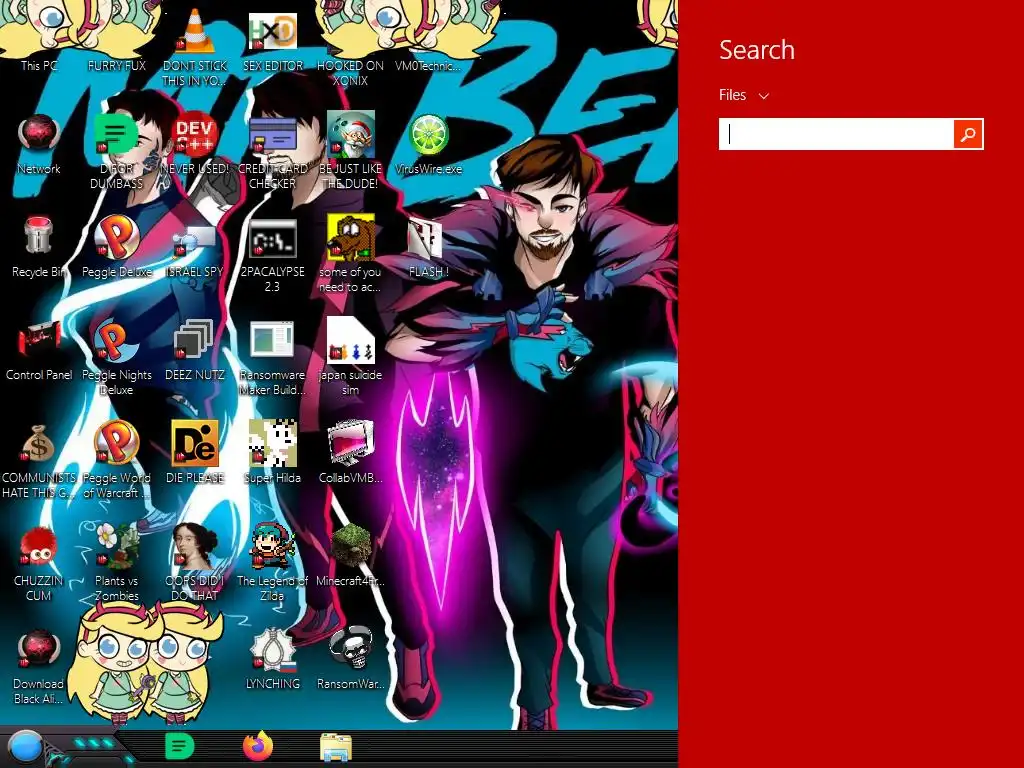Select the Download Black Ali... icon
The width and height of the screenshot is (1024, 768).
(x=39, y=667)
